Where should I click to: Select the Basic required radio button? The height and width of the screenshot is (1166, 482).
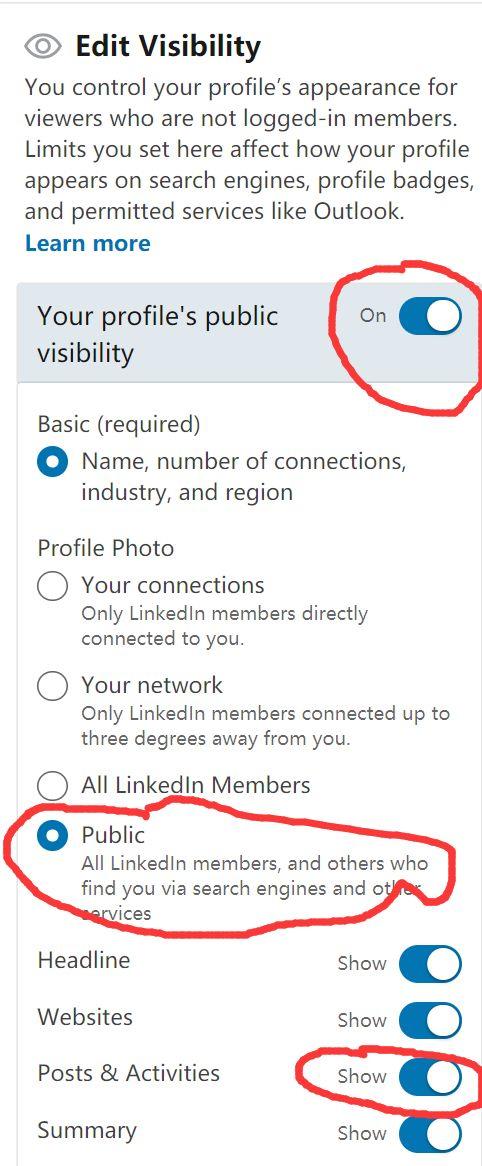pos(52,462)
